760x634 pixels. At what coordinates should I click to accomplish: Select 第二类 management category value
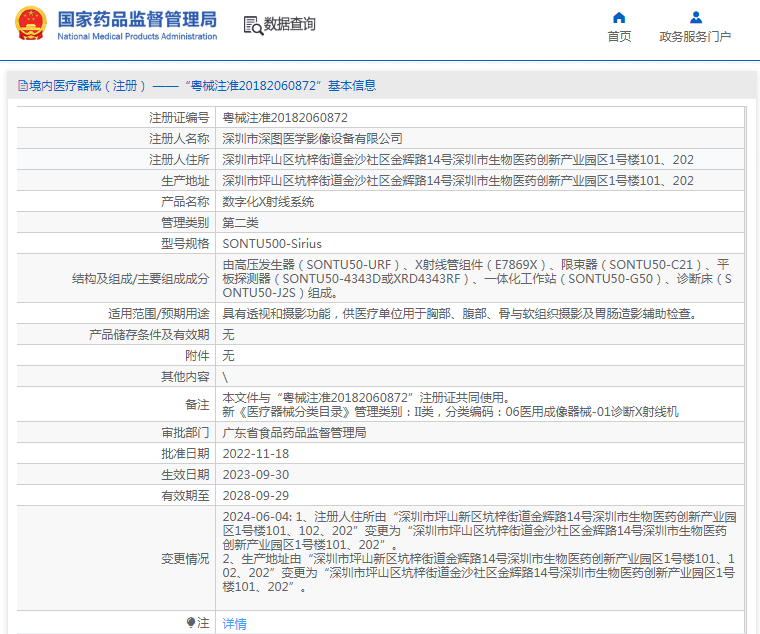240,222
